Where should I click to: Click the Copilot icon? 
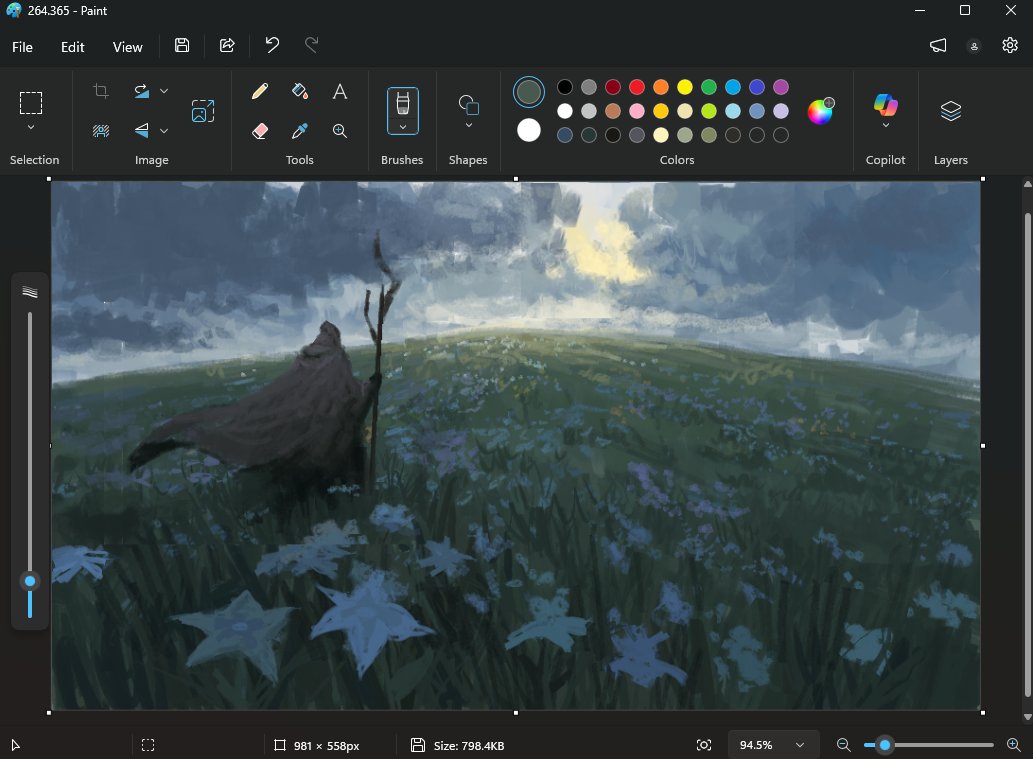coord(885,105)
